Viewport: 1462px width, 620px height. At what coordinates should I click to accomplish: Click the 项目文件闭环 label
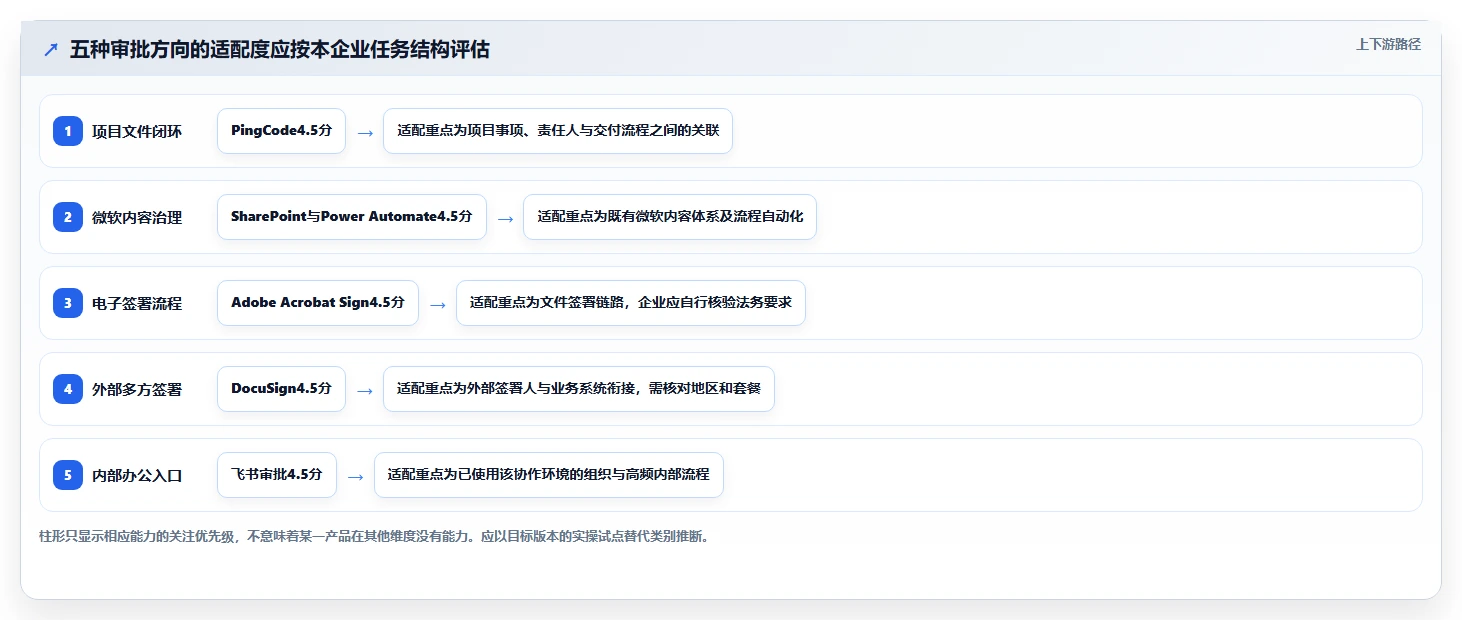pos(137,131)
